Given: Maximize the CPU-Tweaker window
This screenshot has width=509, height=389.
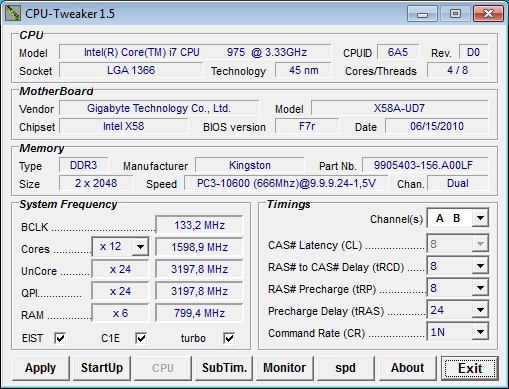Looking at the screenshot, I should coord(455,14).
